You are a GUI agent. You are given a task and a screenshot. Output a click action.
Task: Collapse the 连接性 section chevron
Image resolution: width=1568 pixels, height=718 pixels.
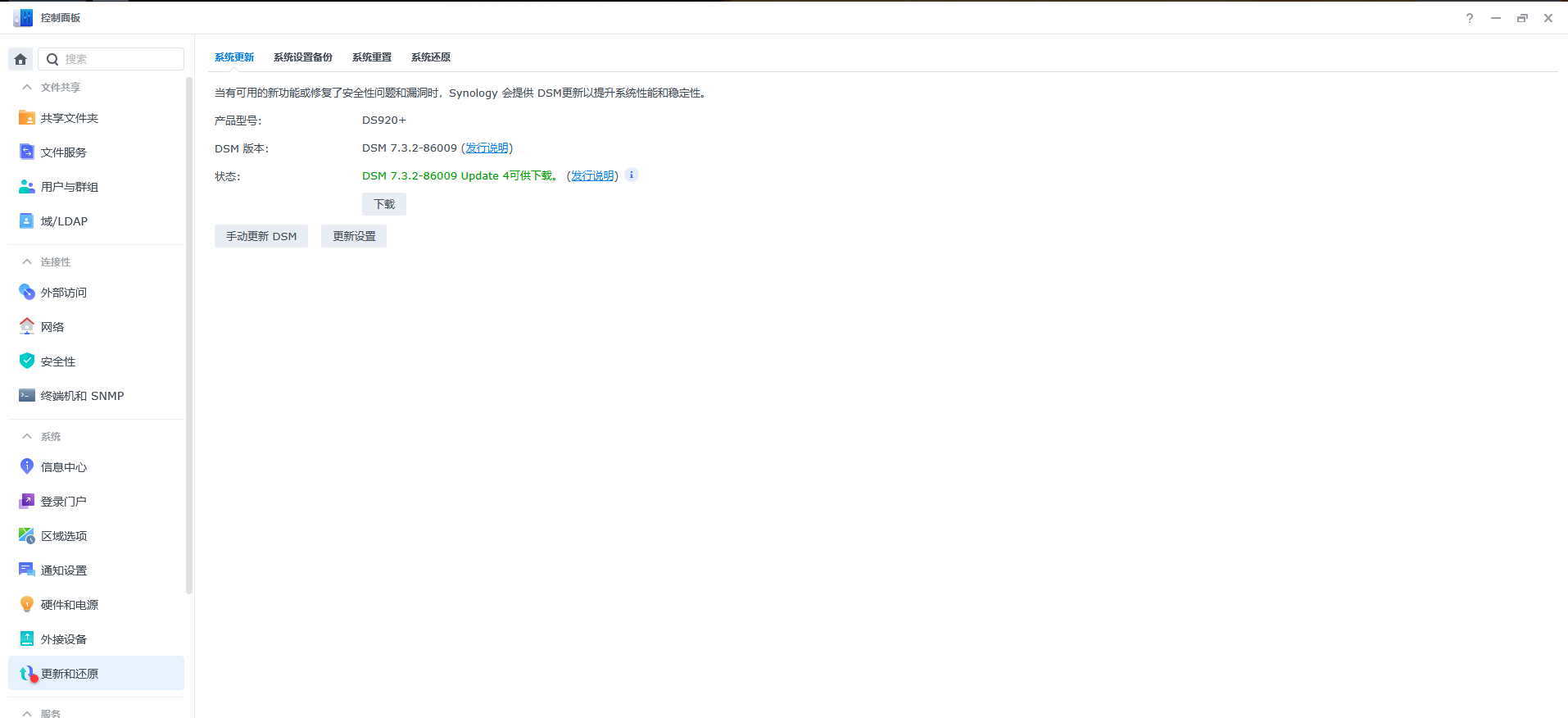click(x=27, y=261)
